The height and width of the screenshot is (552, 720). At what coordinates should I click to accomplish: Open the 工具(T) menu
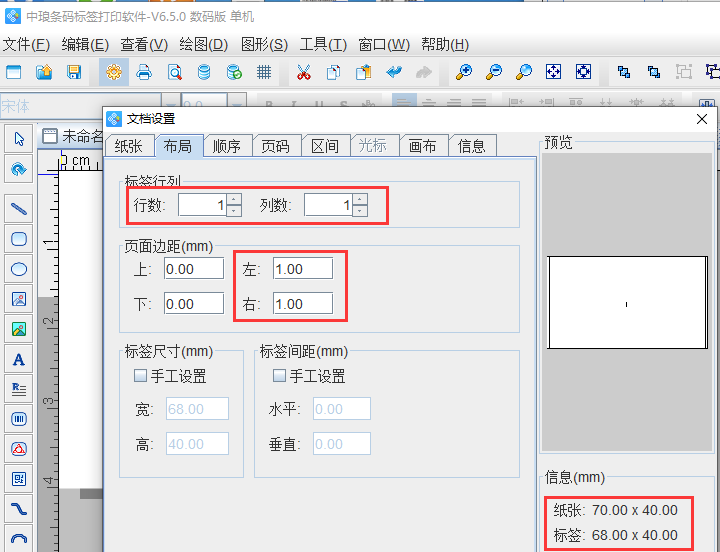[x=323, y=44]
